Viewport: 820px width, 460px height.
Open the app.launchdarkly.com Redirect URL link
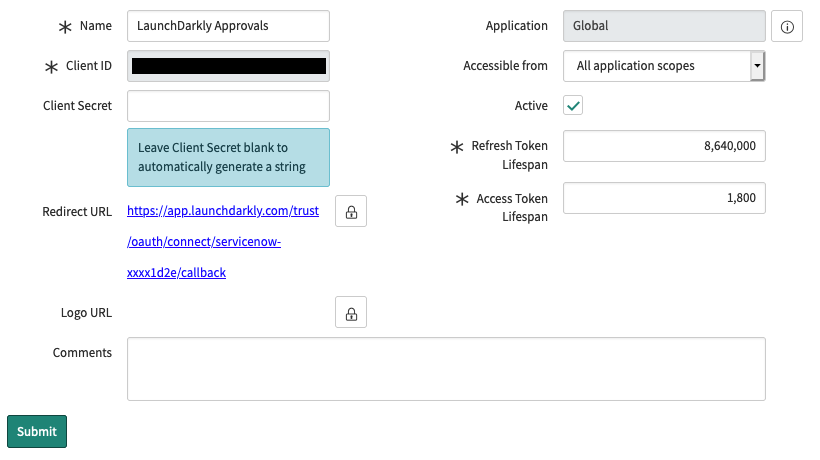(x=222, y=242)
